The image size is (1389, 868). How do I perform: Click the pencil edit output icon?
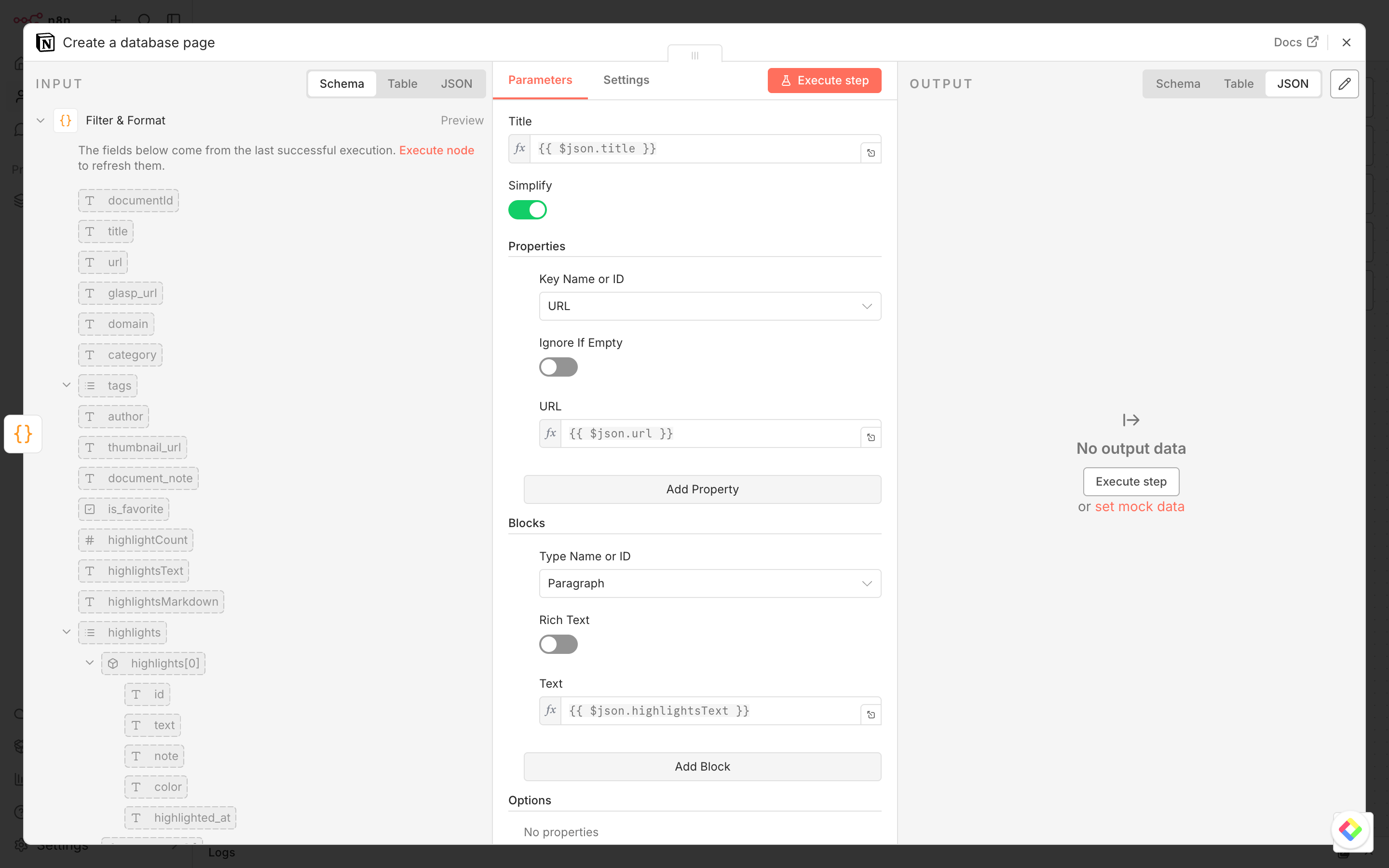click(x=1344, y=84)
